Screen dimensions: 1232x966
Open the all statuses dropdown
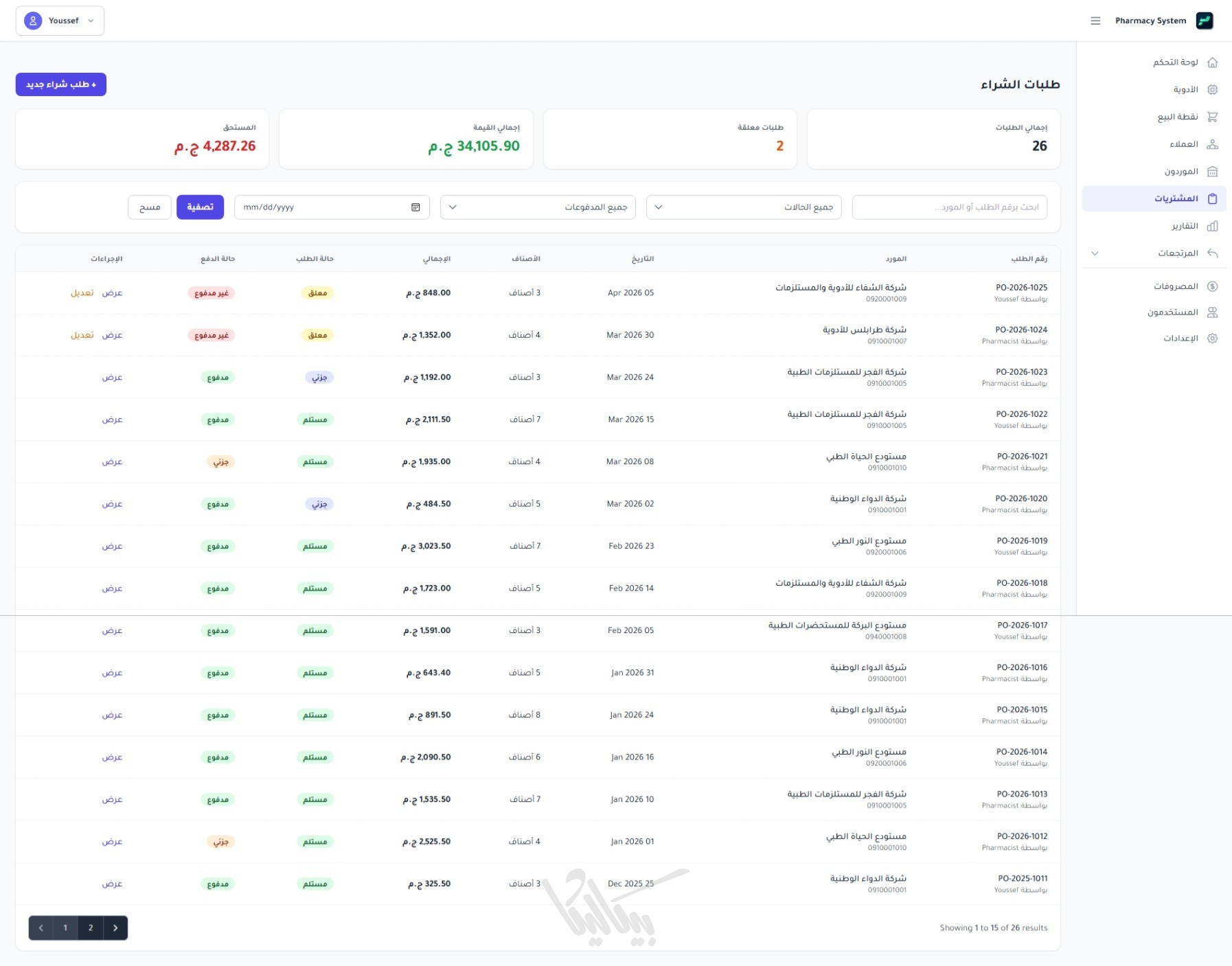pyautogui.click(x=743, y=207)
